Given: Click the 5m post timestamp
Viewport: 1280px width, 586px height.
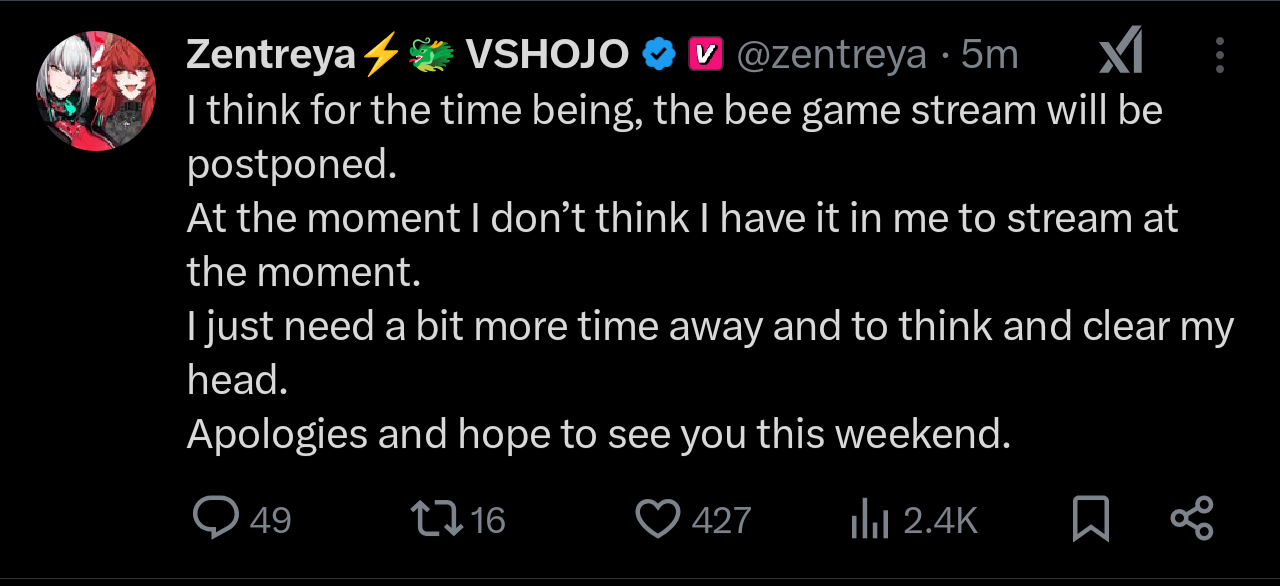Looking at the screenshot, I should coord(989,55).
